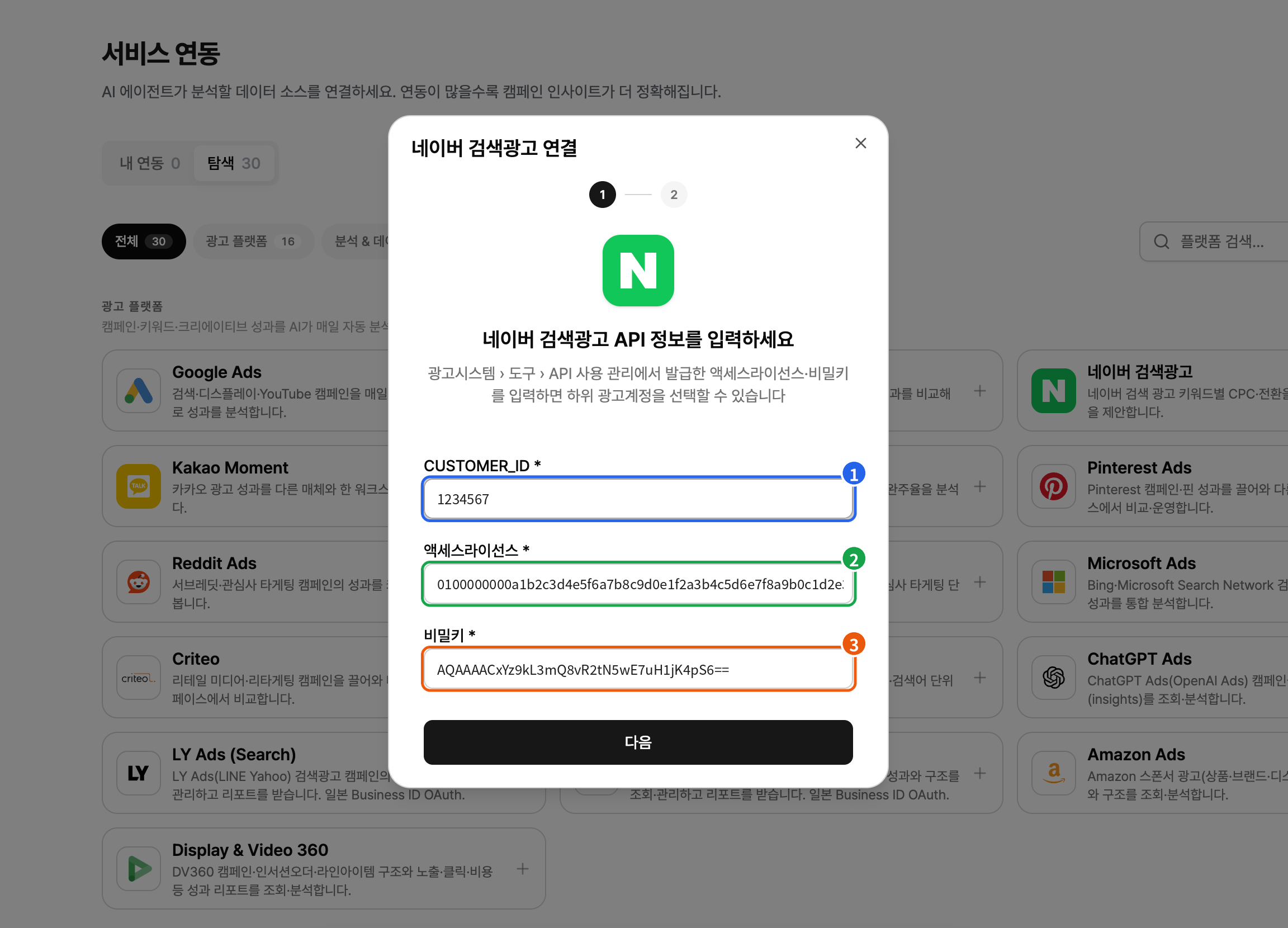Open the Google Ads card title
Screen dimensions: 1288x928
[216, 372]
